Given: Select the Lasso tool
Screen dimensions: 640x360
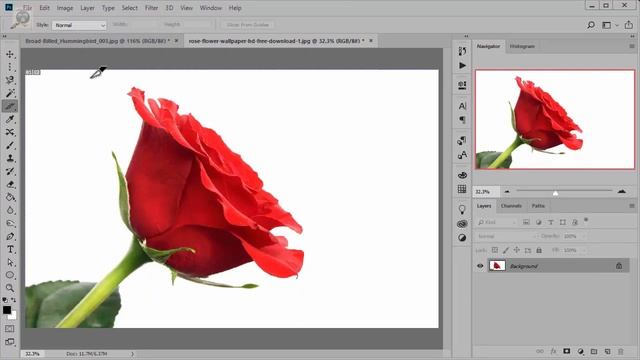Looking at the screenshot, I should 10,80.
